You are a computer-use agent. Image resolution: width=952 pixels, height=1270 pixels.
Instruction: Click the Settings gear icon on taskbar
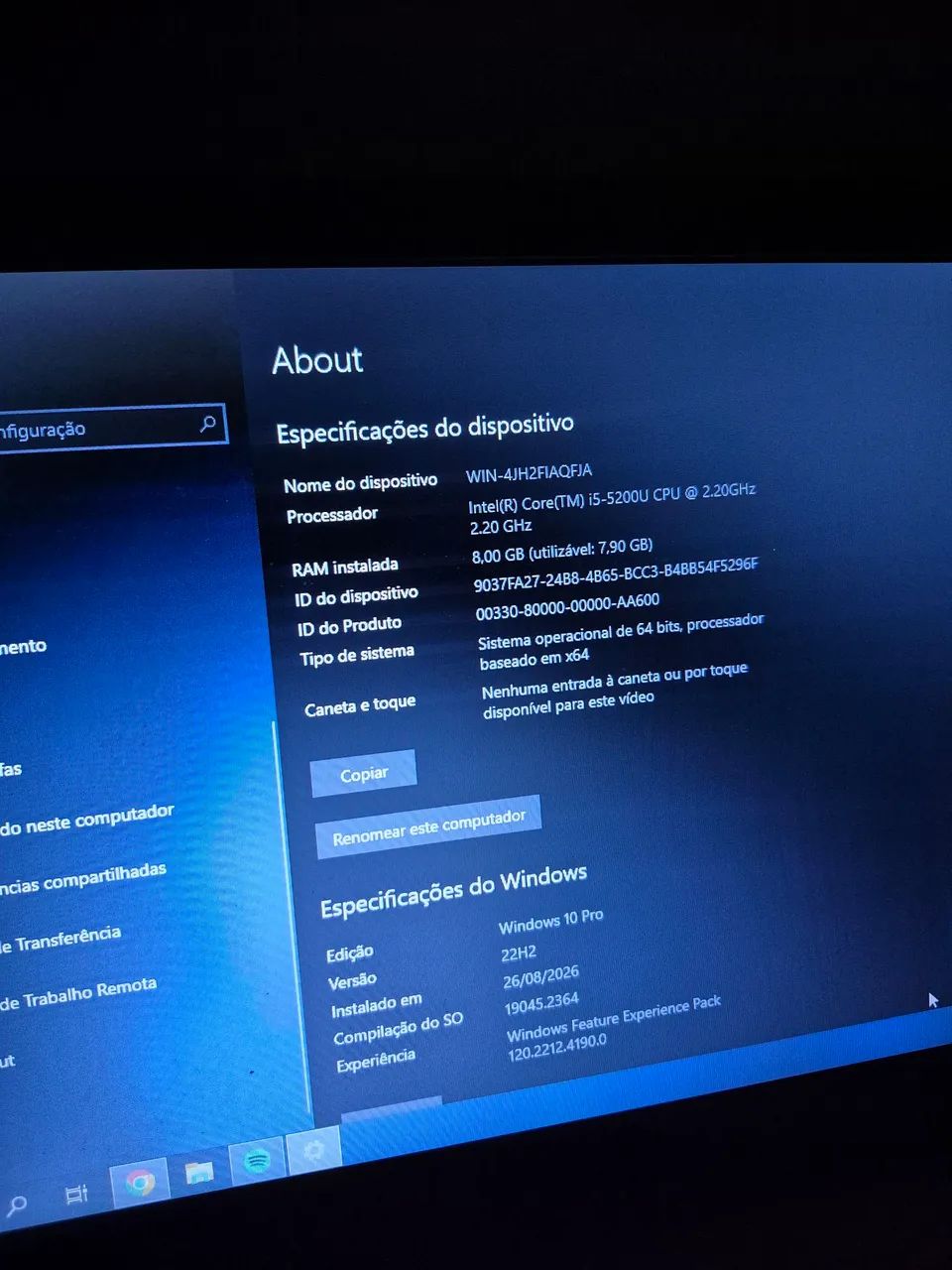313,1151
